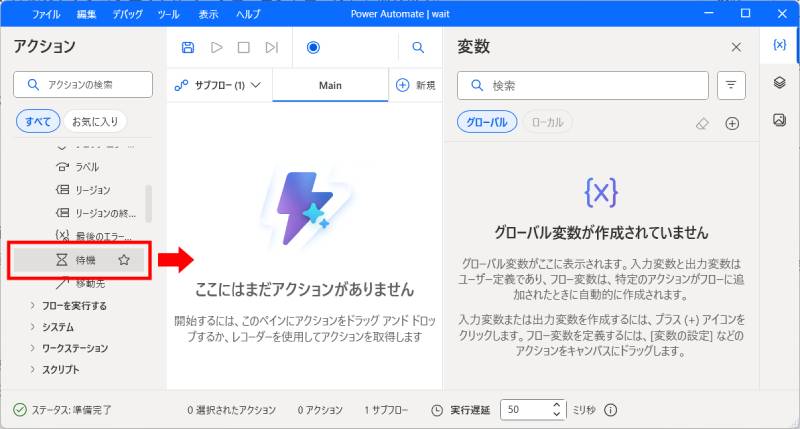Open the デバッグ menu

point(128,15)
